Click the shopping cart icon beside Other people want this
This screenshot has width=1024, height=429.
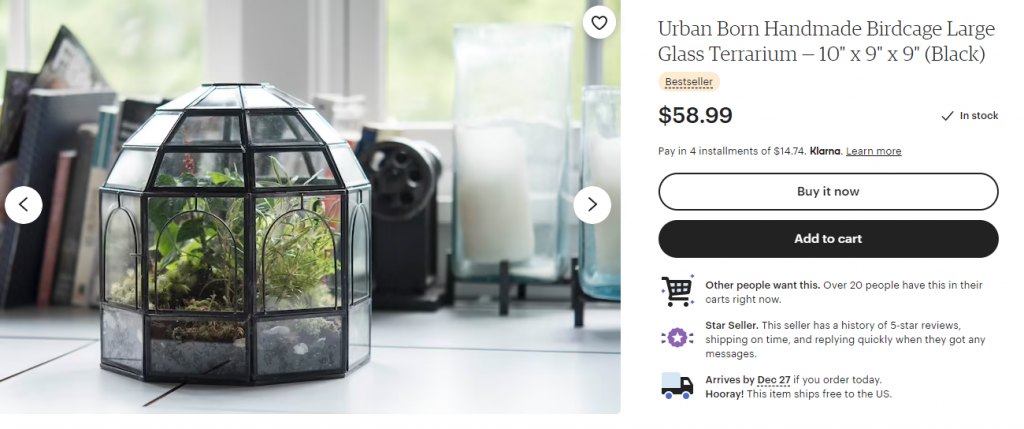pos(677,291)
